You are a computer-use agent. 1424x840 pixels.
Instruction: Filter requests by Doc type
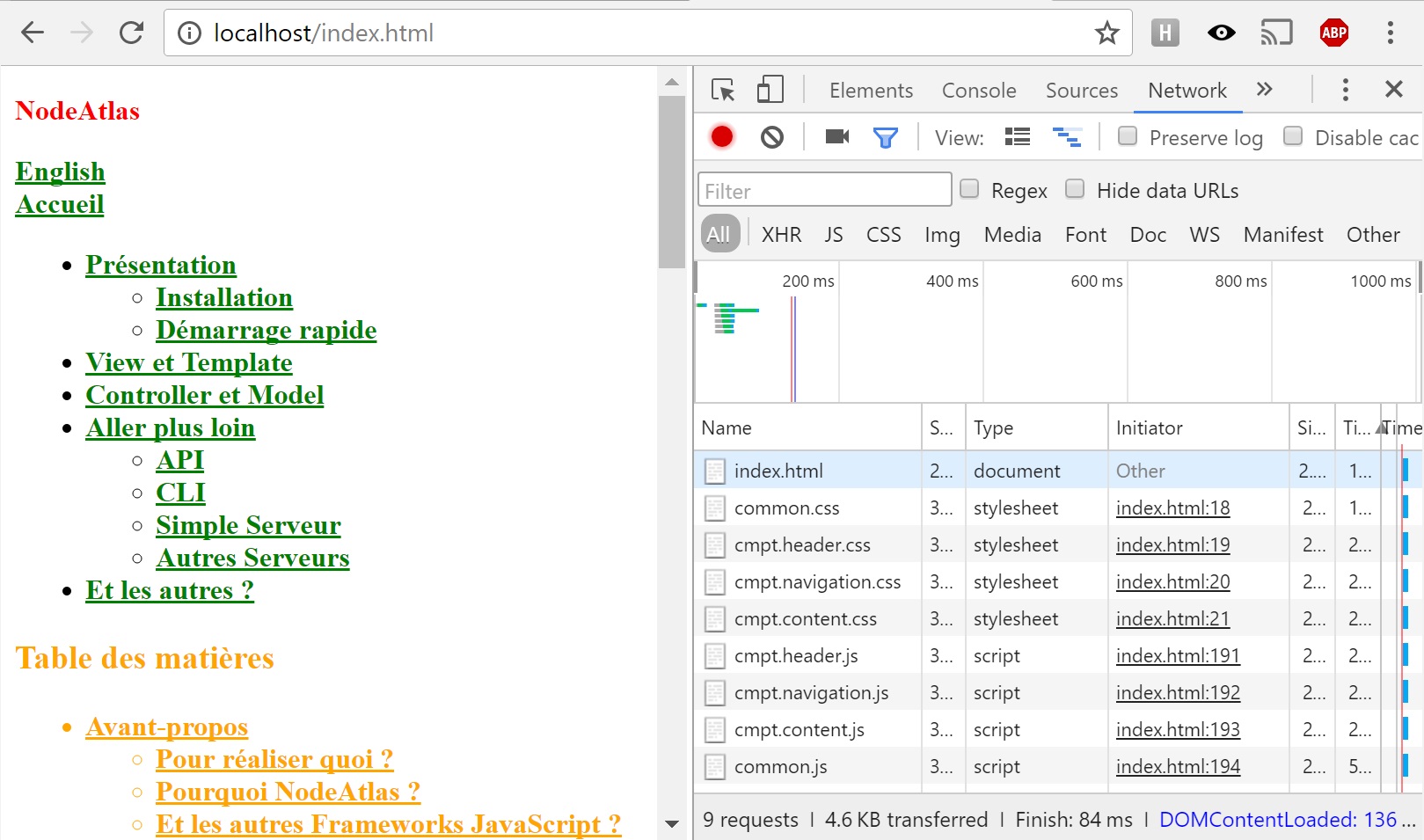pyautogui.click(x=1148, y=235)
